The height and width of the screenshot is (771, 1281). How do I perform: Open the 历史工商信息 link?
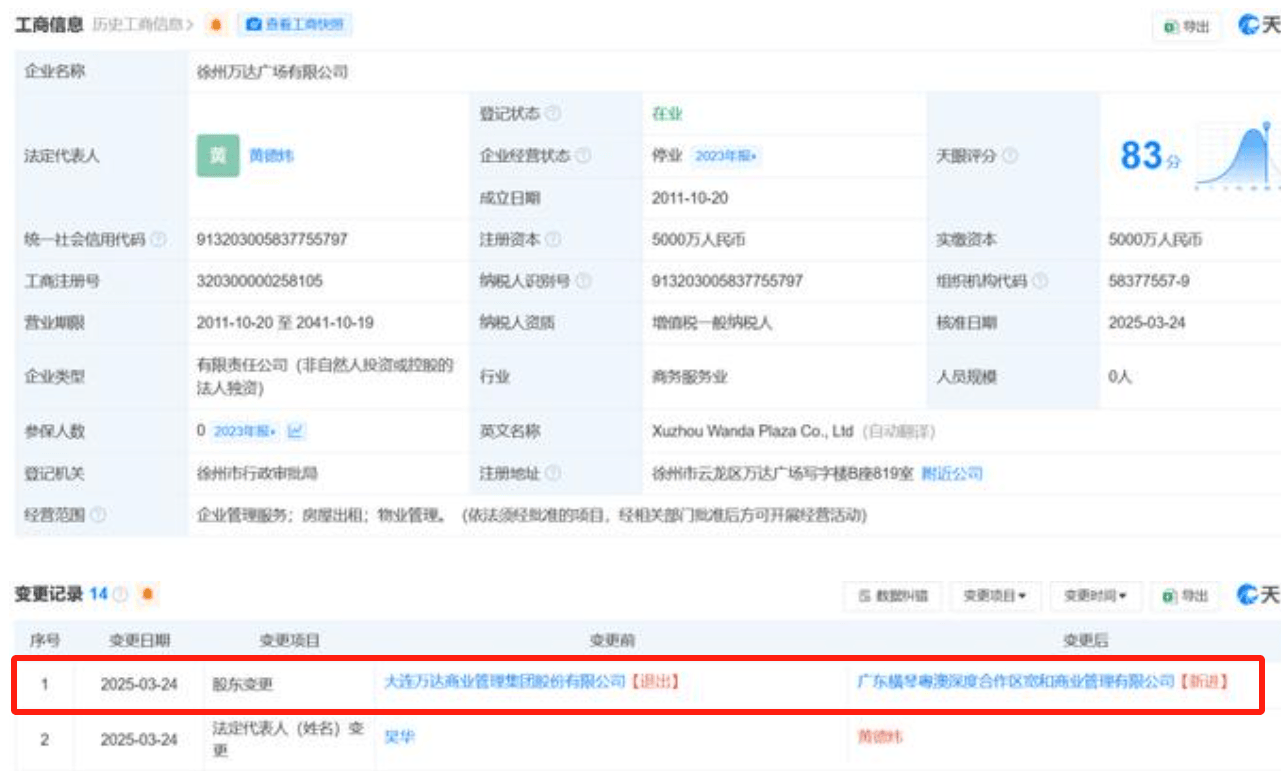tap(143, 24)
